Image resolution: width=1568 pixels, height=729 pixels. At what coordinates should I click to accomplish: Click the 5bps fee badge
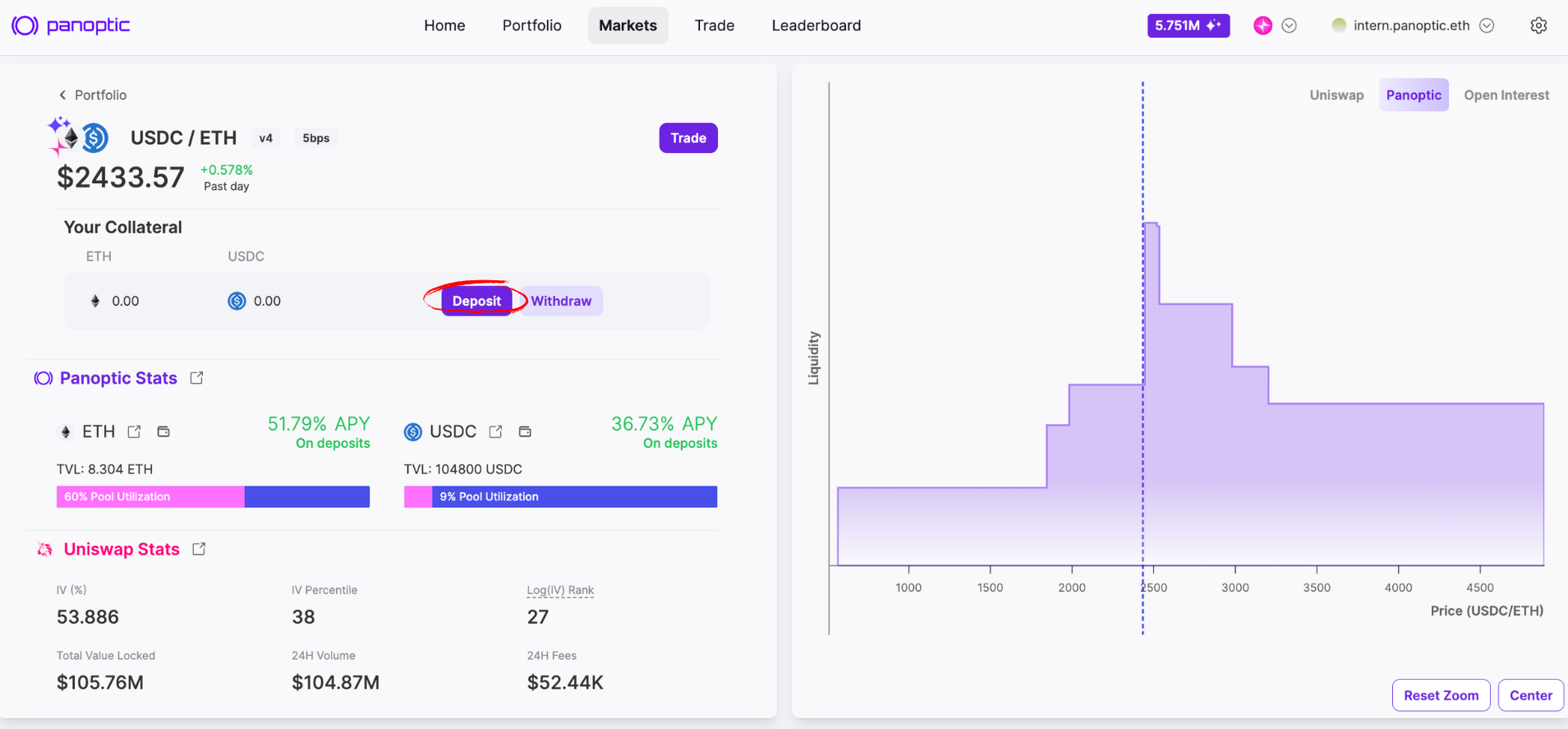[x=316, y=138]
